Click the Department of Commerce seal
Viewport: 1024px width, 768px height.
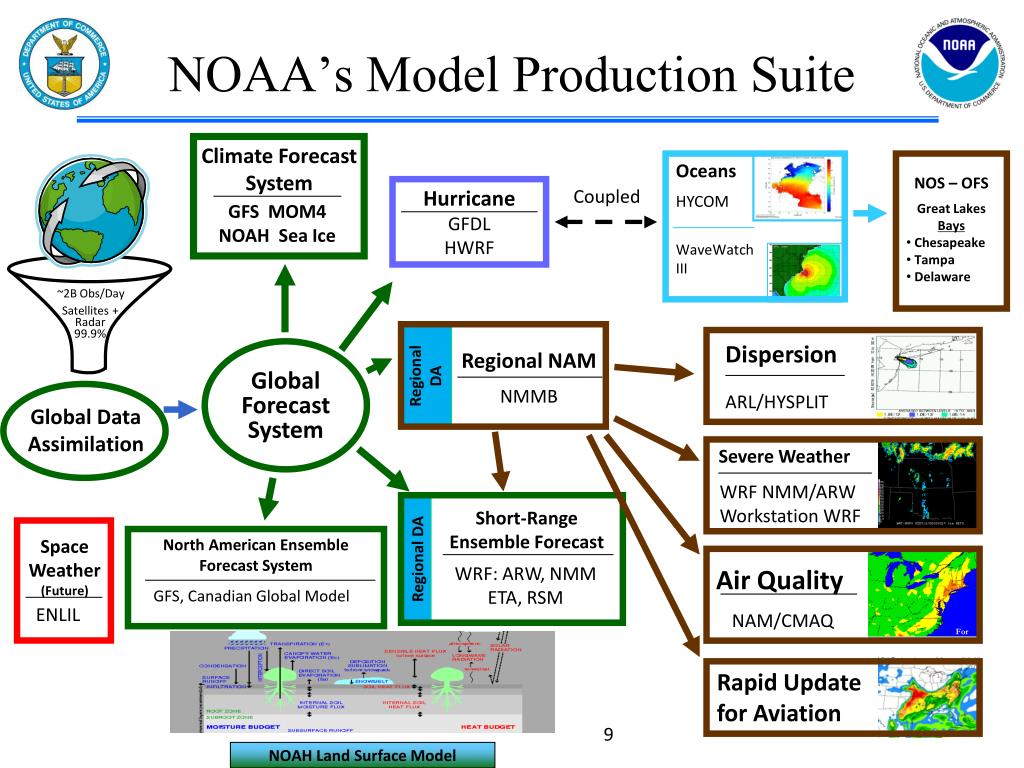(x=64, y=64)
